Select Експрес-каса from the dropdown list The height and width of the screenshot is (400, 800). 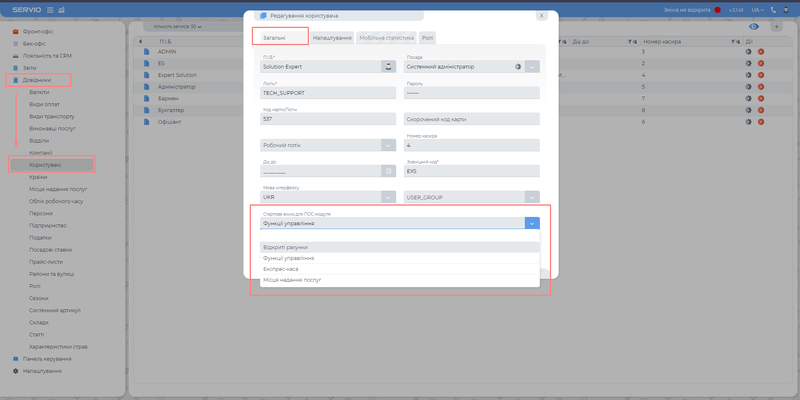point(282,269)
